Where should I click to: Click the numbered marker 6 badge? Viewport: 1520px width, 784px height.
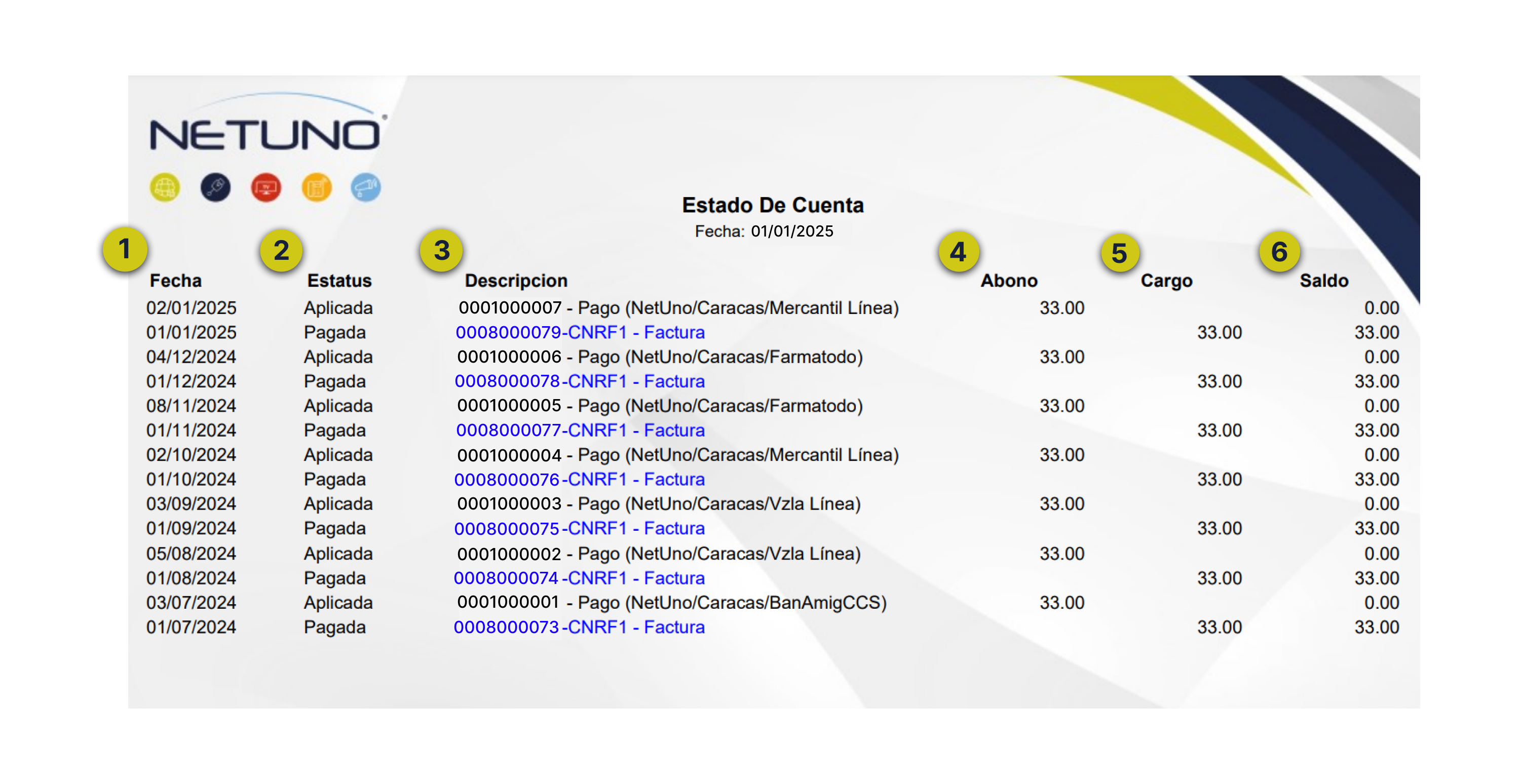point(1279,253)
